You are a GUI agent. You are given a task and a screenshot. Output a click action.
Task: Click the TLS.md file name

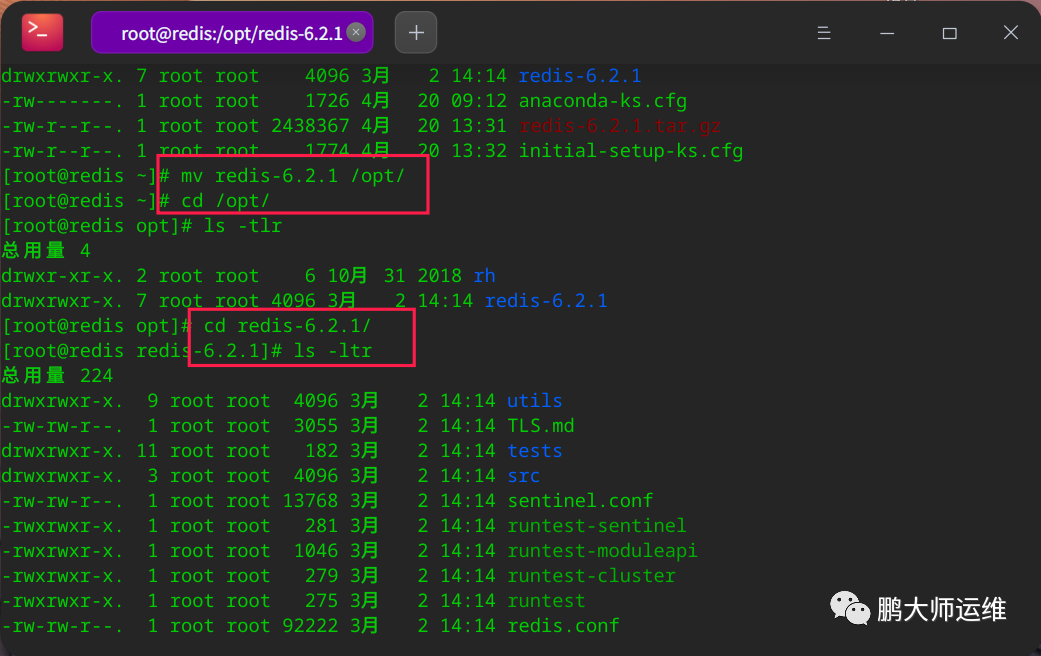(540, 426)
